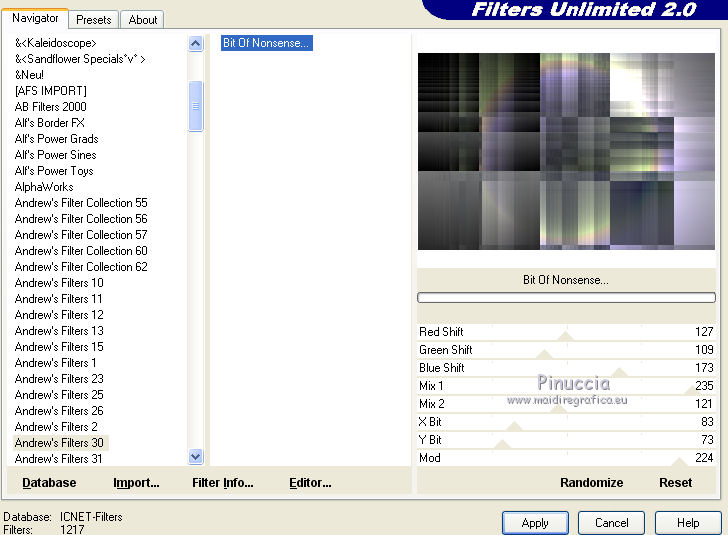
Task: Open the Presets tab
Action: tap(94, 20)
